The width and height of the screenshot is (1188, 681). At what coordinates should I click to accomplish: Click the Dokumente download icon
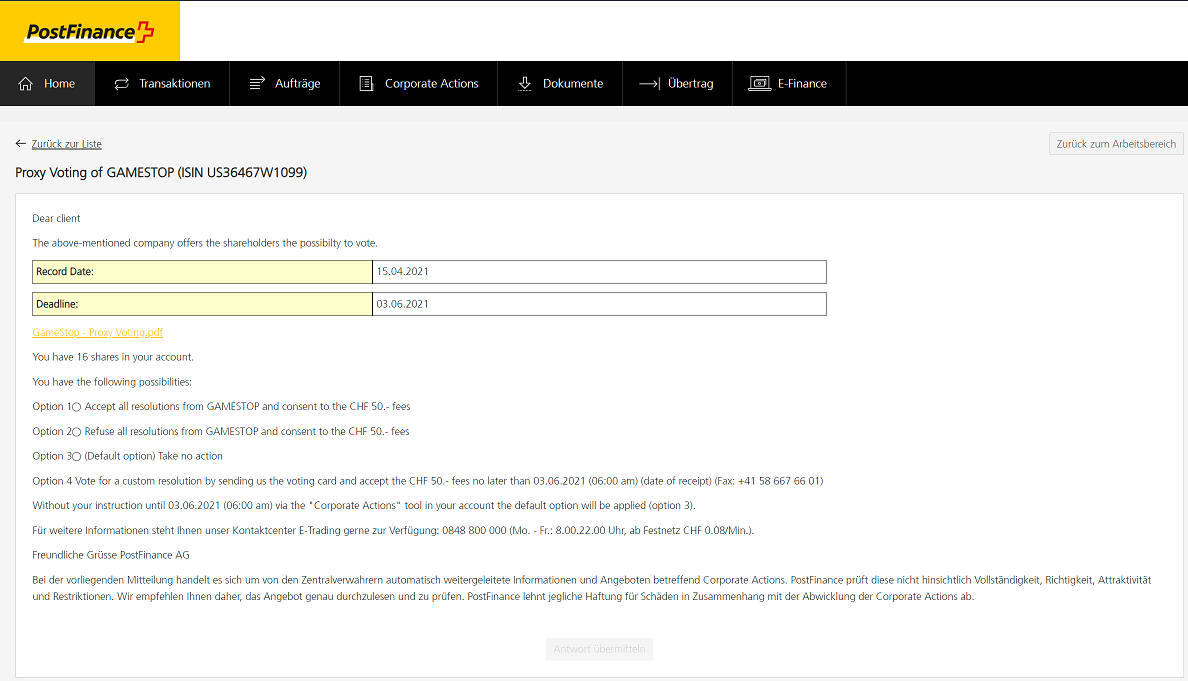click(x=524, y=83)
